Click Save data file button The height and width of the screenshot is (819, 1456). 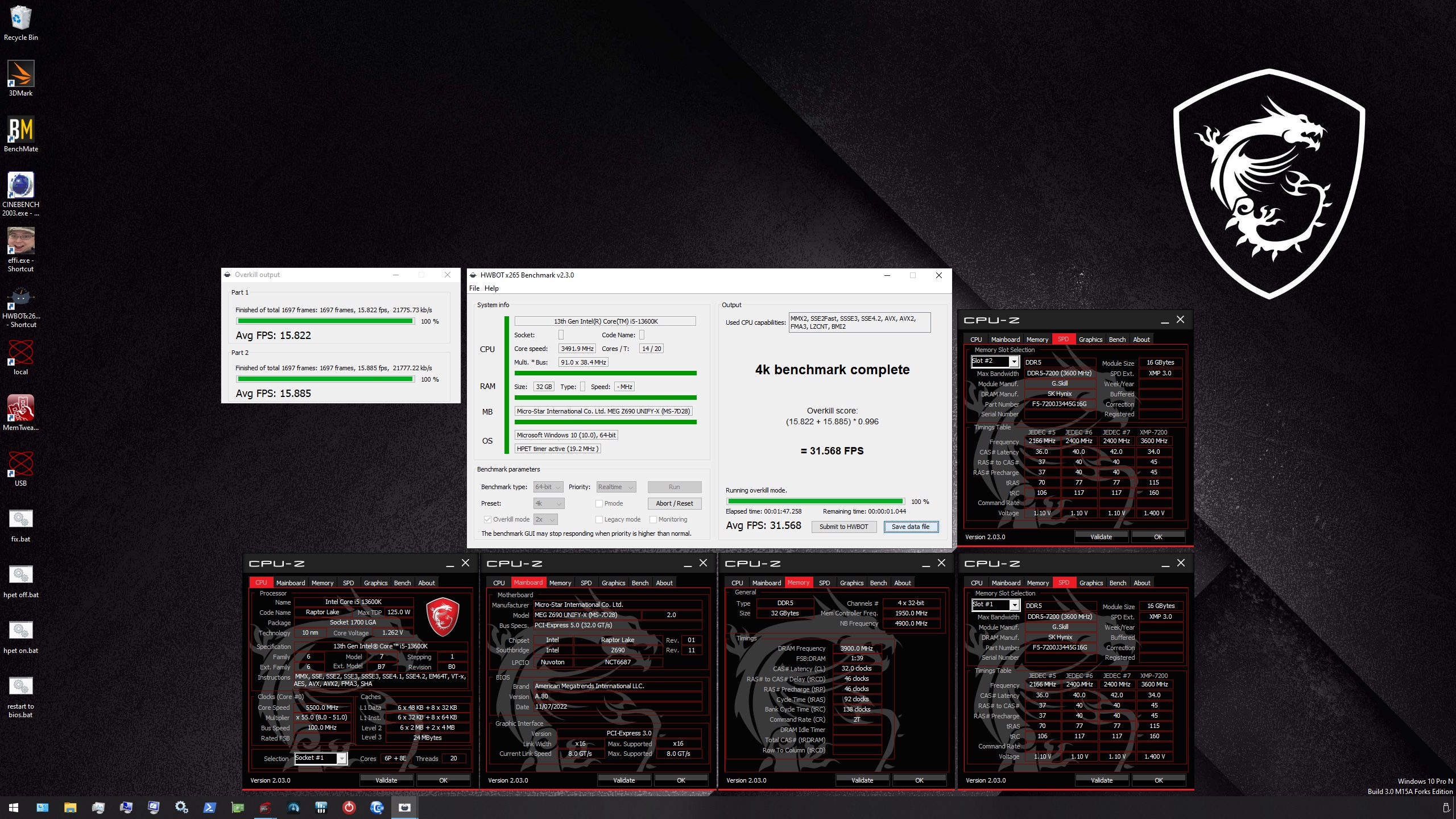911,527
